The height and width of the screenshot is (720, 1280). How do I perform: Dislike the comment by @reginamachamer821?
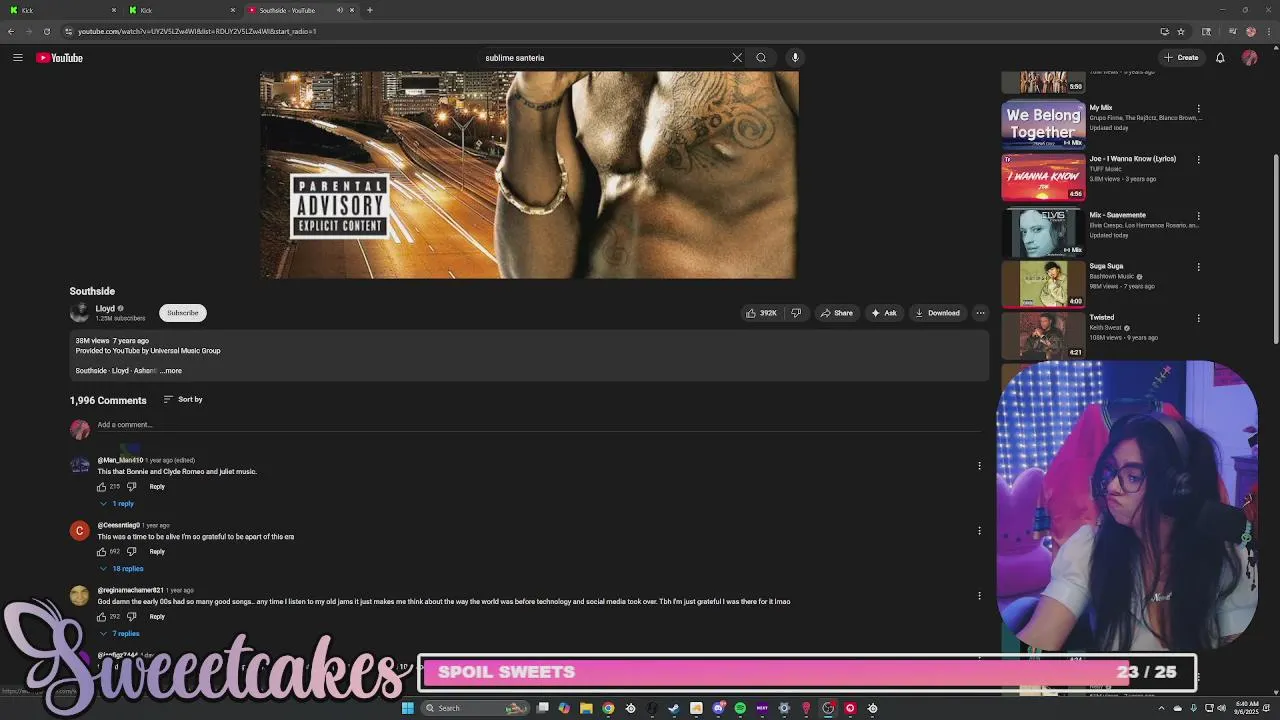131,617
